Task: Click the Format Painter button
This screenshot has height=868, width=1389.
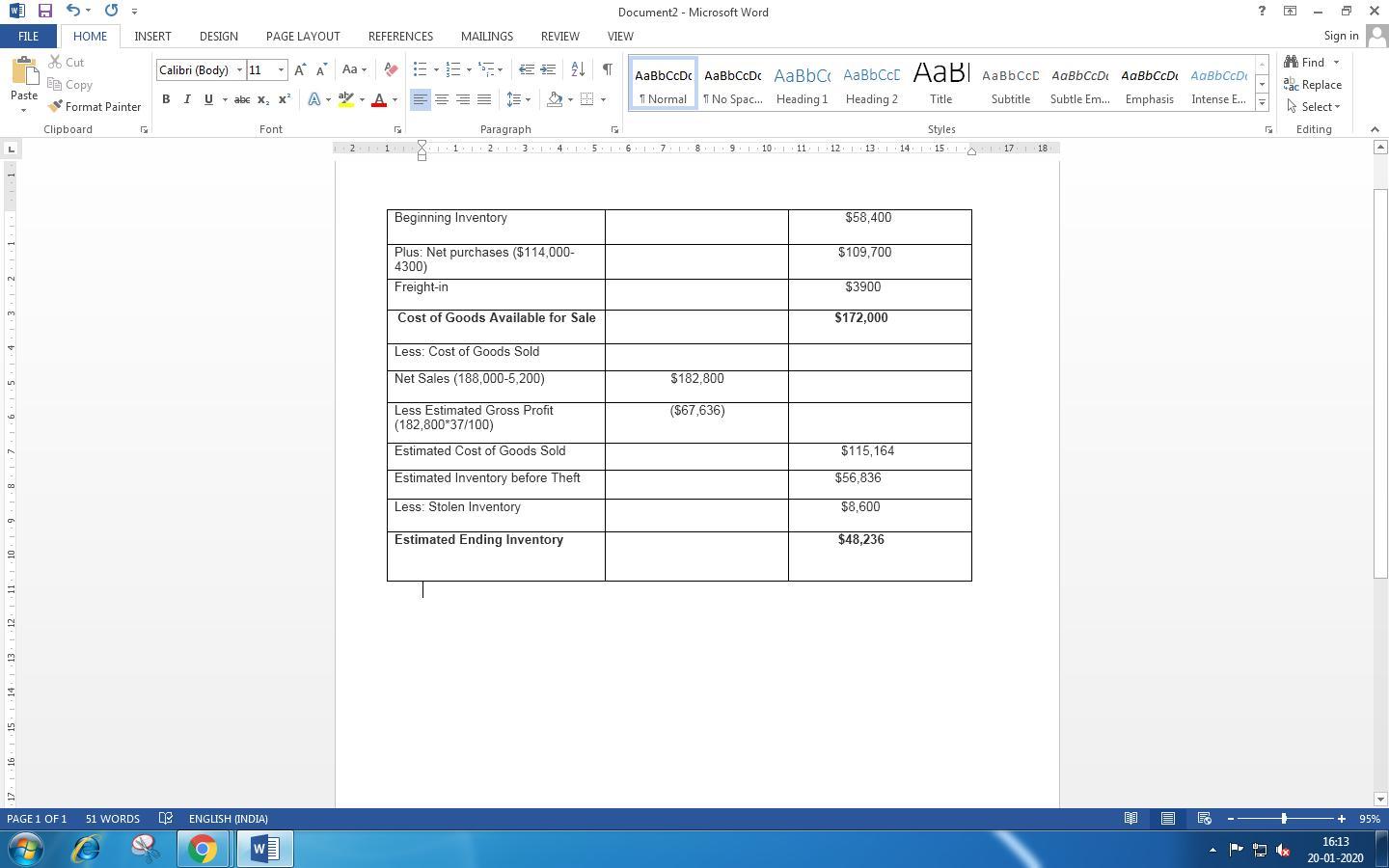Action: click(95, 107)
